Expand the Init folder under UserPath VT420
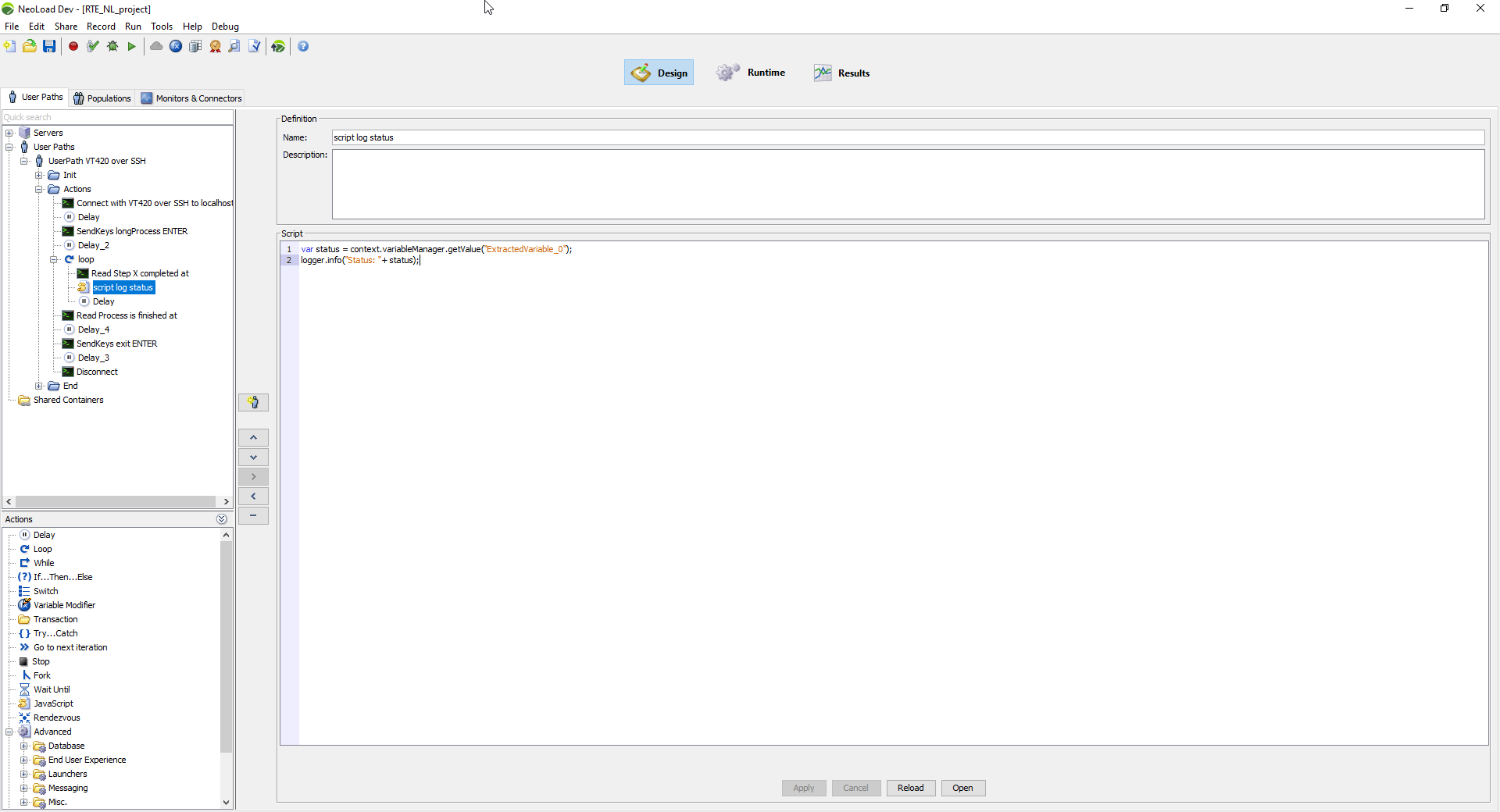Screen dimensions: 1500x812 (40, 175)
